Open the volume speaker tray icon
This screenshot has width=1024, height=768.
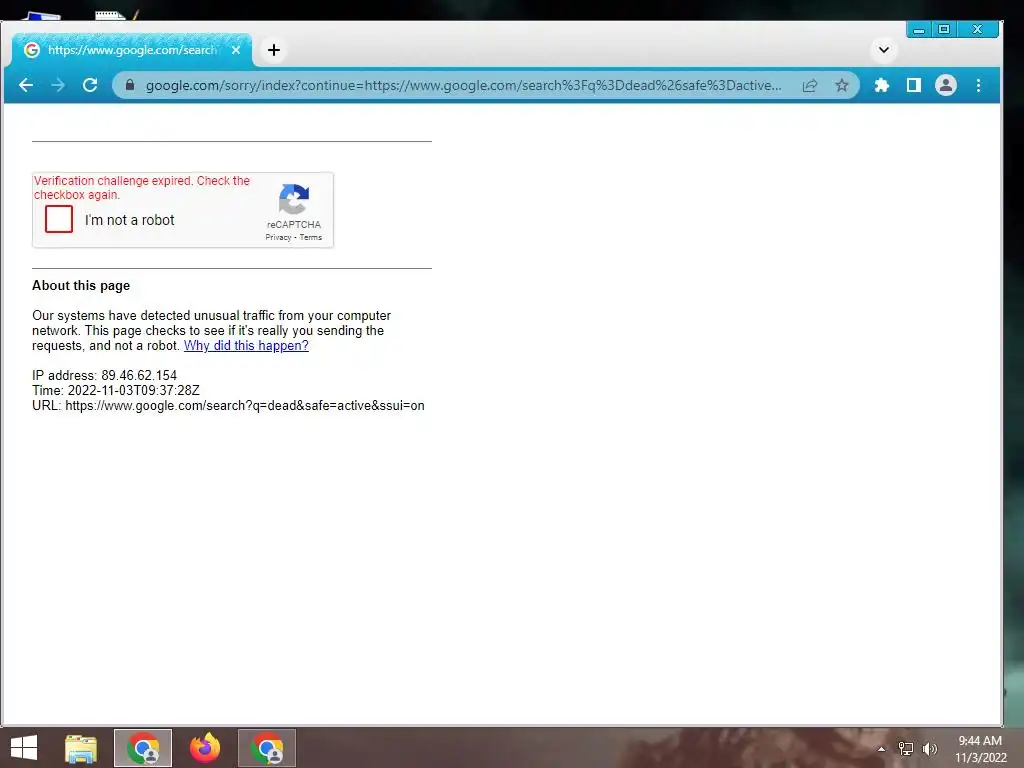[x=930, y=749]
